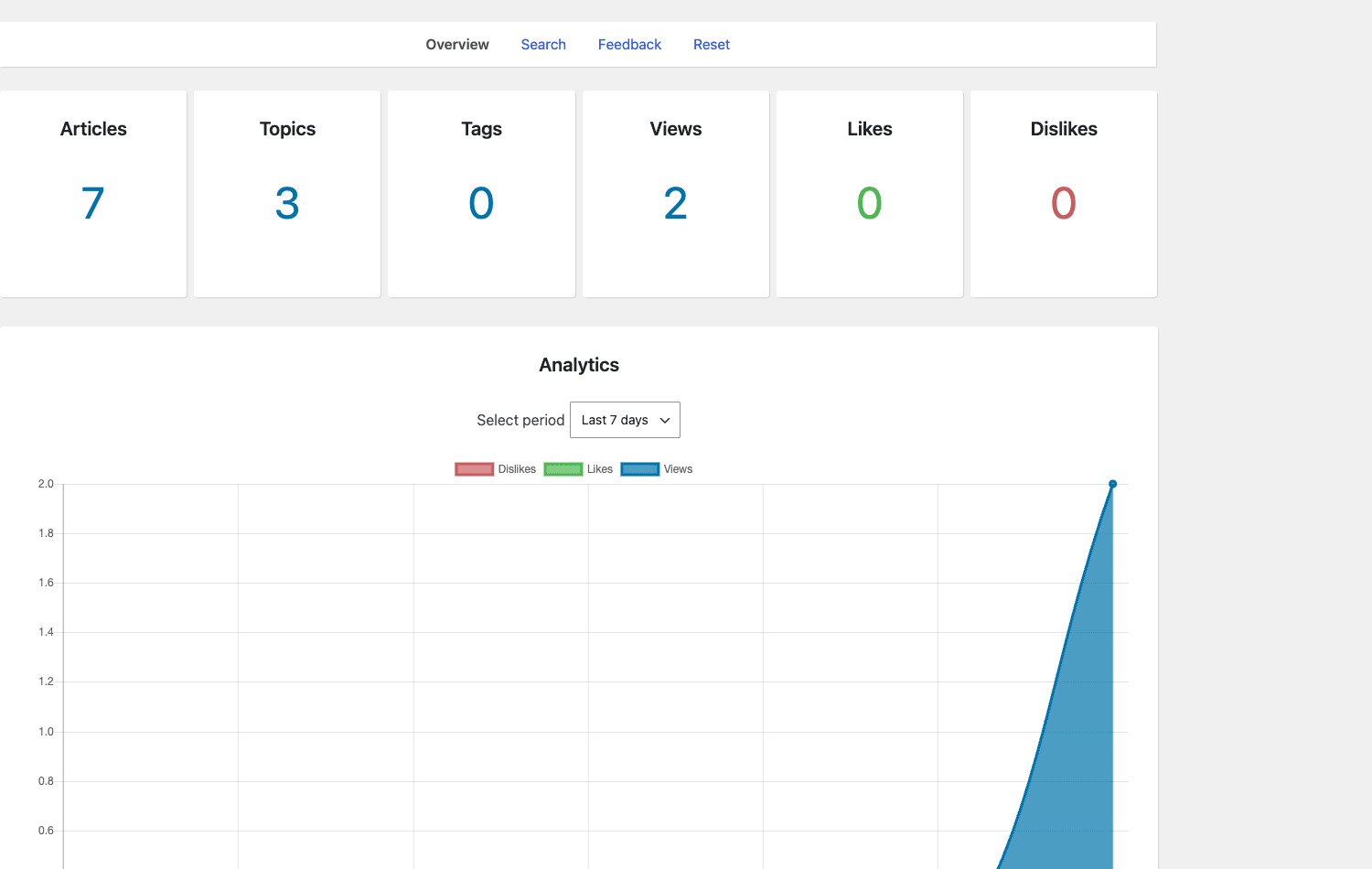The height and width of the screenshot is (869, 1372).
Task: Click the Views data point on chart
Action: pyautogui.click(x=1112, y=484)
